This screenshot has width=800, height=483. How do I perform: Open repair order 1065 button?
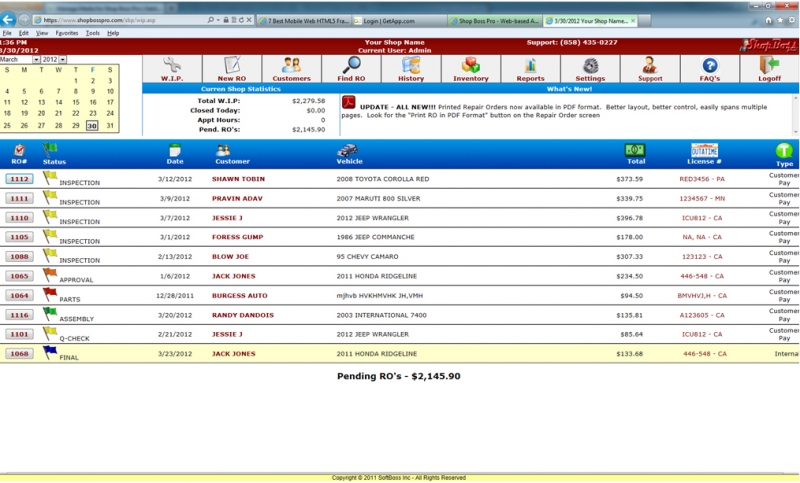pyautogui.click(x=19, y=276)
